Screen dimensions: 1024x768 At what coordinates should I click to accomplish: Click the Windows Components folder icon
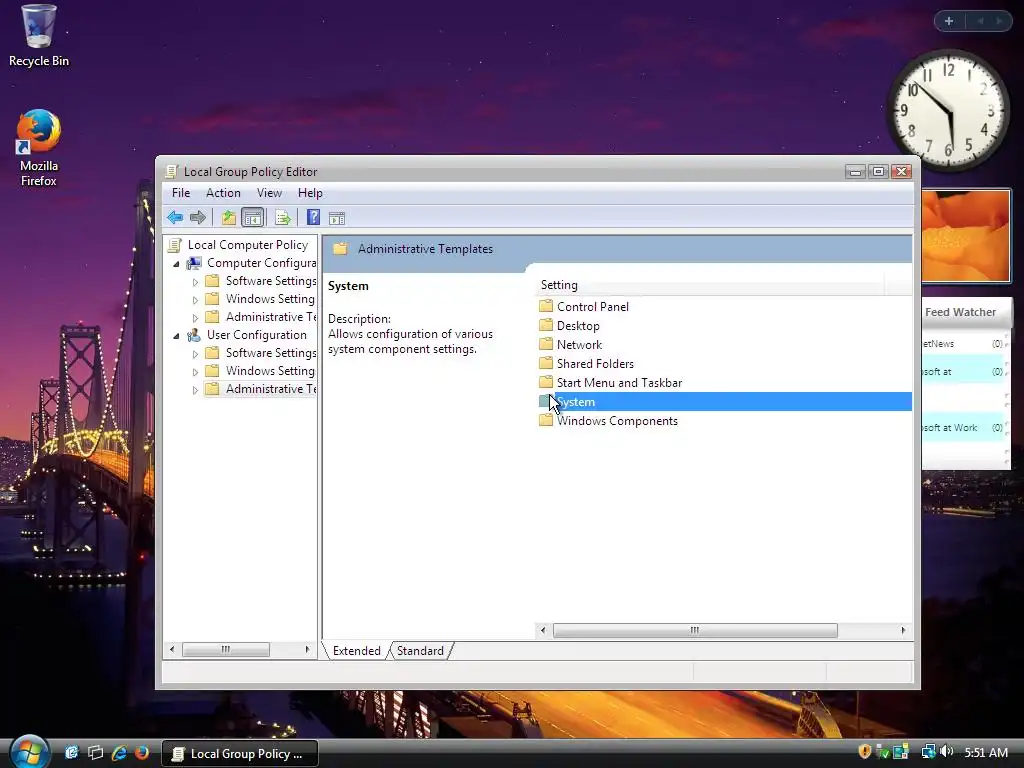pyautogui.click(x=546, y=420)
